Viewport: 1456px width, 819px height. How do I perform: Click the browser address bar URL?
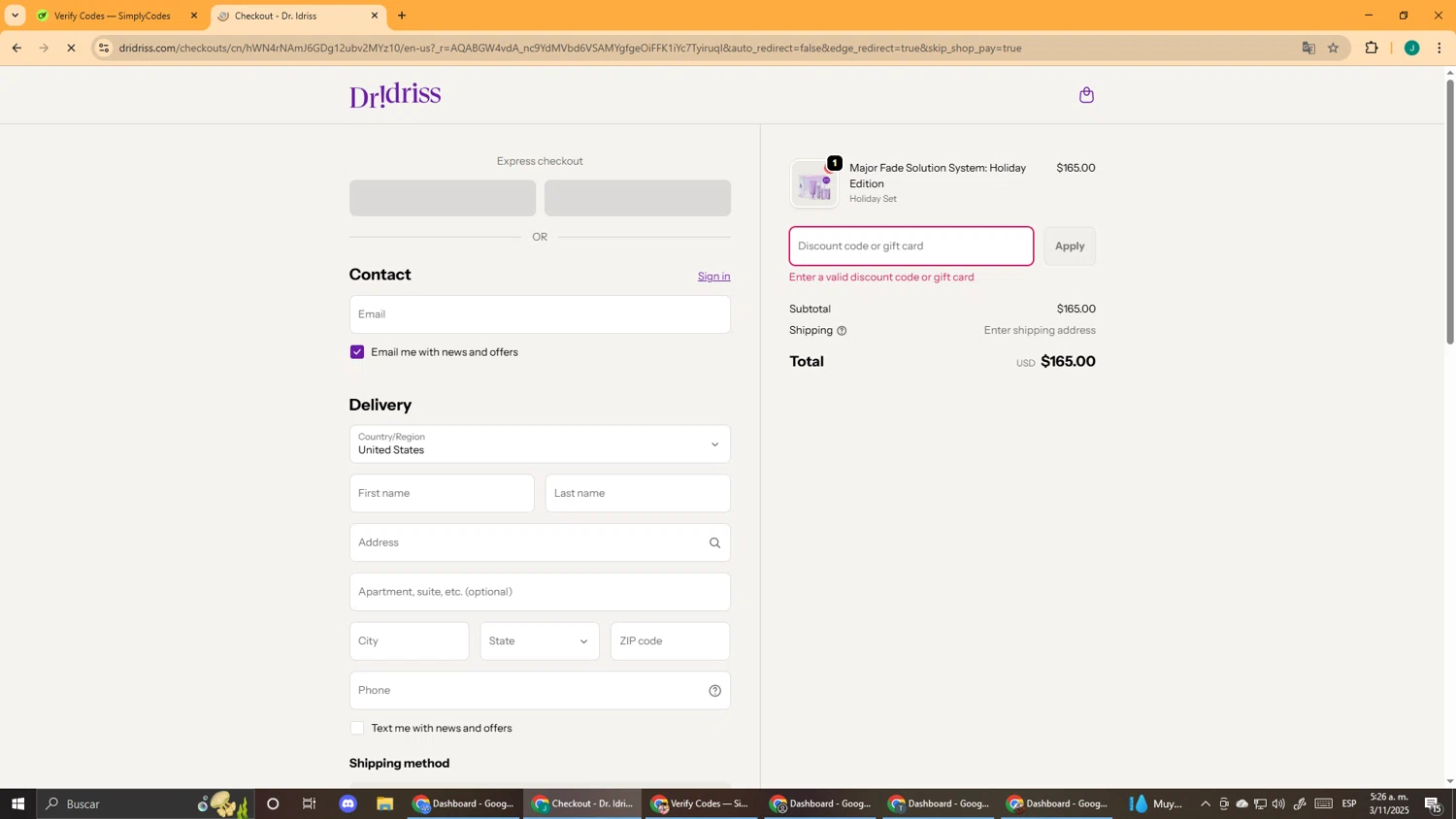coord(570,48)
